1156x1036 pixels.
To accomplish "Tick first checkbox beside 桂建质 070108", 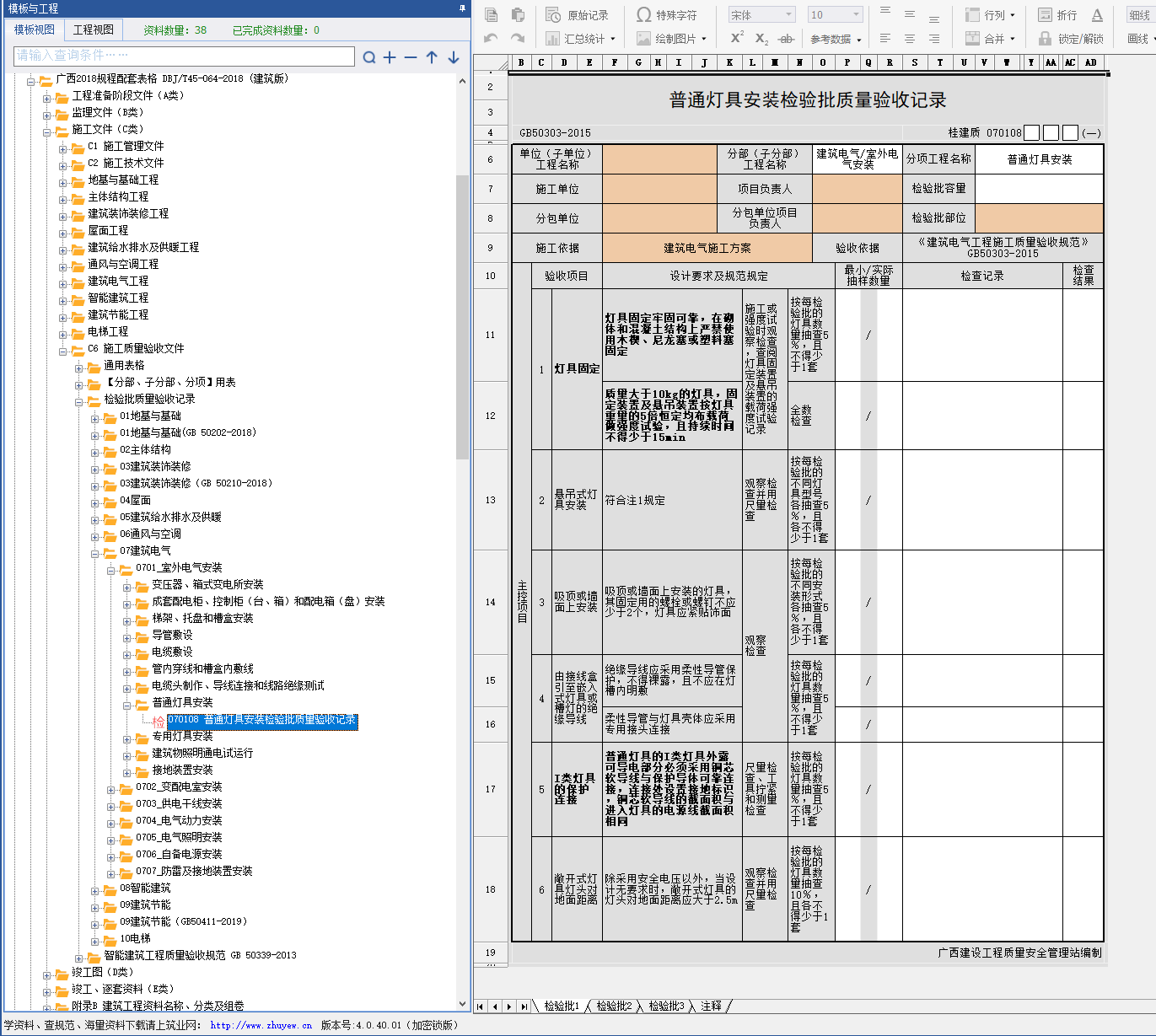I will [x=1031, y=132].
